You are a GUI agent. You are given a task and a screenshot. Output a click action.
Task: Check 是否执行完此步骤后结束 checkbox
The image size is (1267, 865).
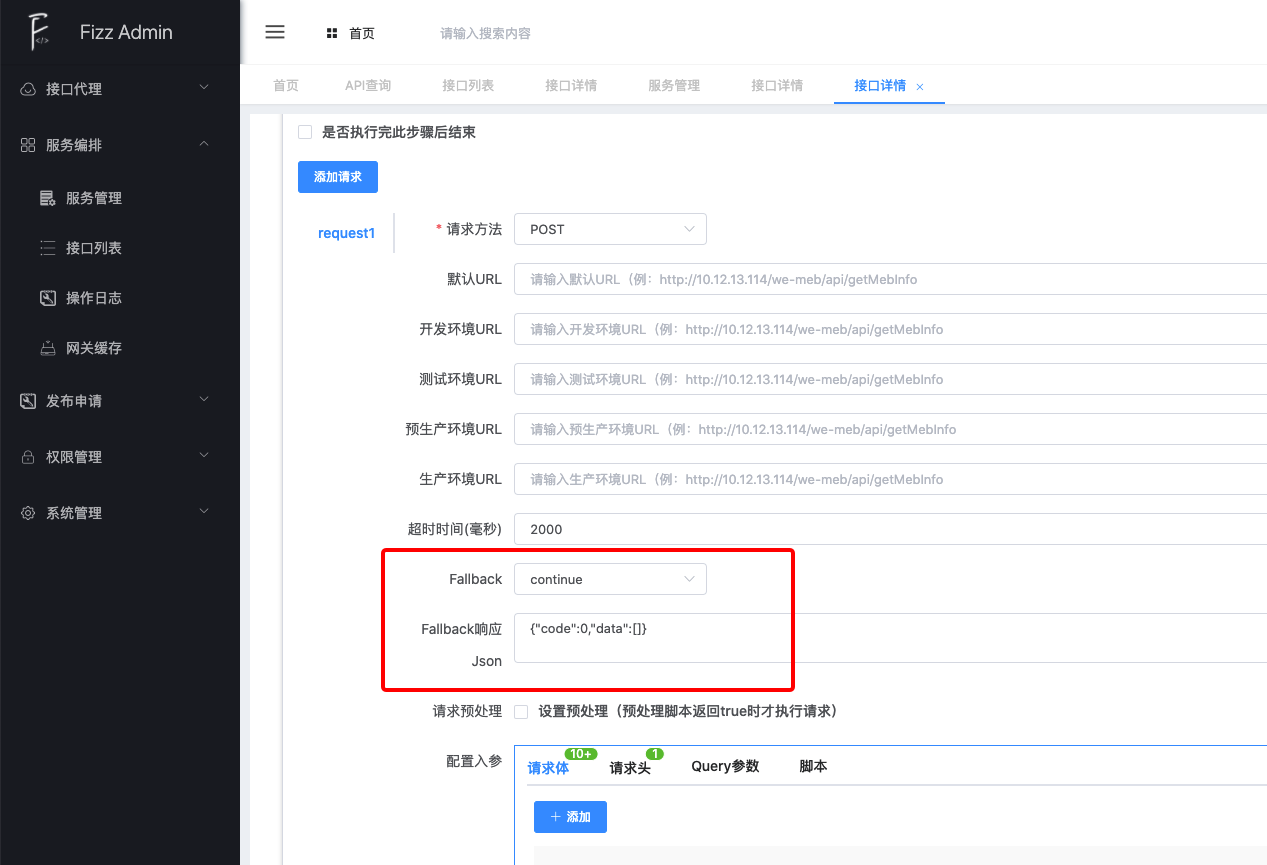[305, 132]
